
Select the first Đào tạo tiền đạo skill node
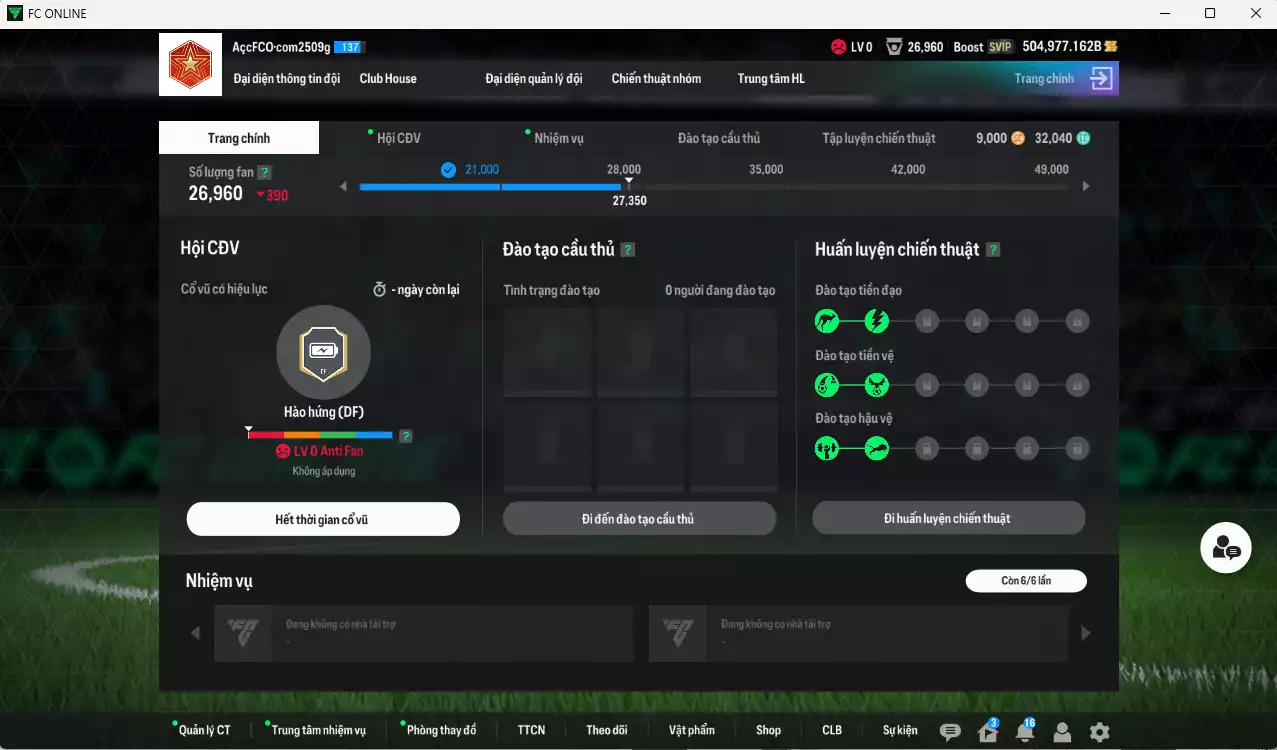click(826, 321)
